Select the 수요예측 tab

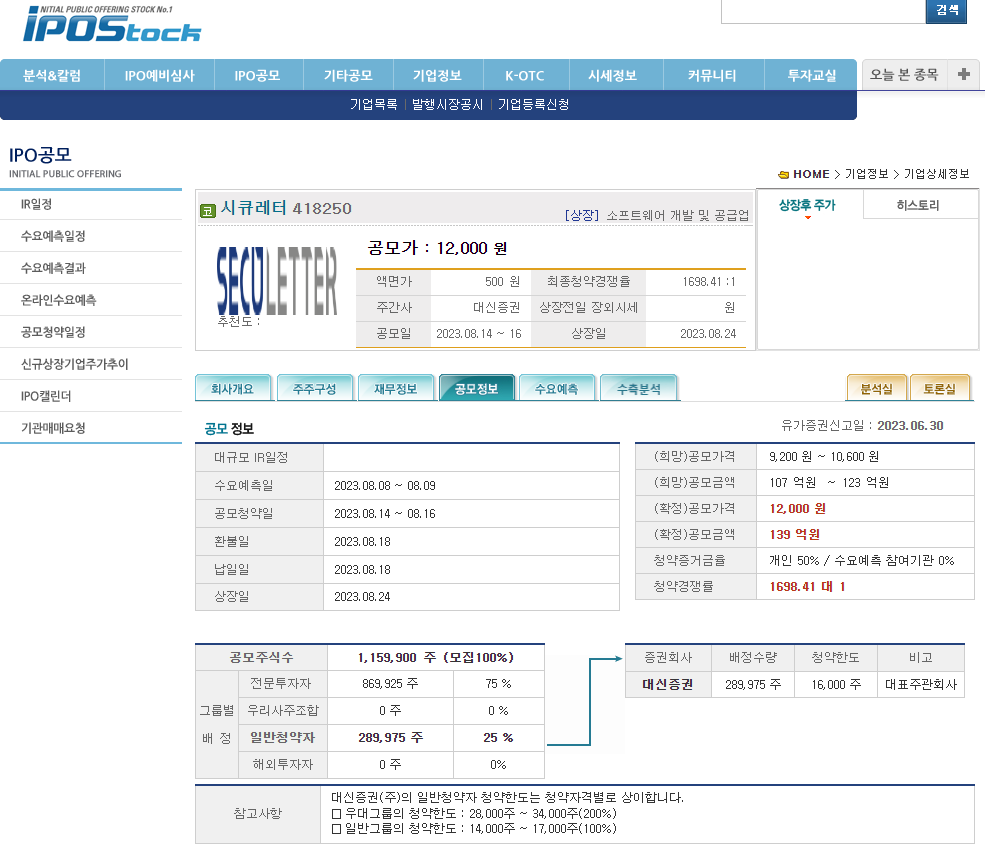(x=557, y=388)
